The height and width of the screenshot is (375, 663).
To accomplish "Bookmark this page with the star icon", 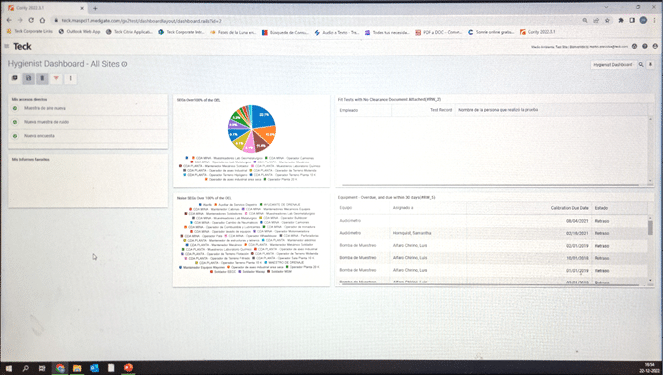I will pos(608,20).
